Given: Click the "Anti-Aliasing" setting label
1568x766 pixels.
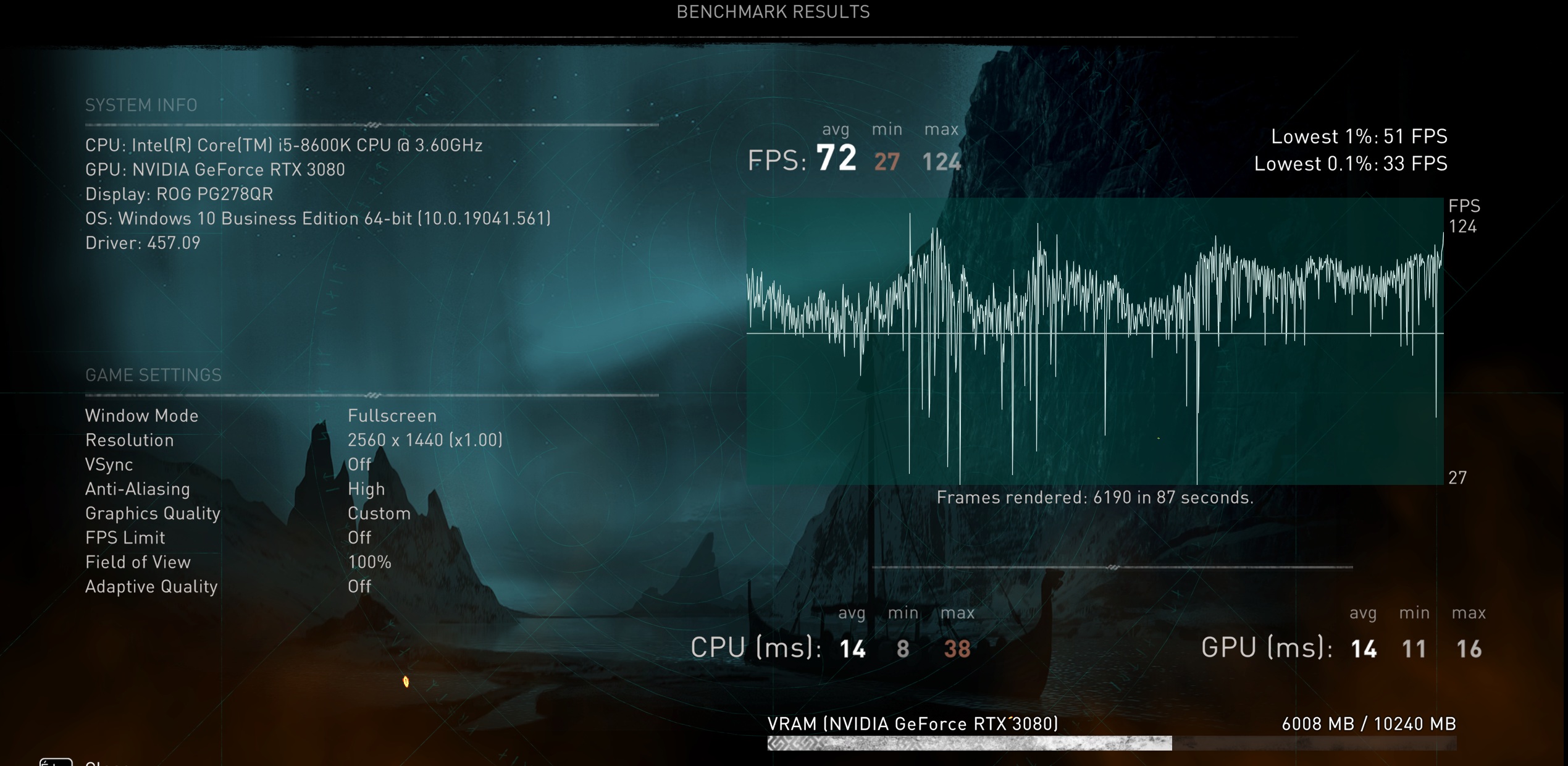Looking at the screenshot, I should (138, 489).
